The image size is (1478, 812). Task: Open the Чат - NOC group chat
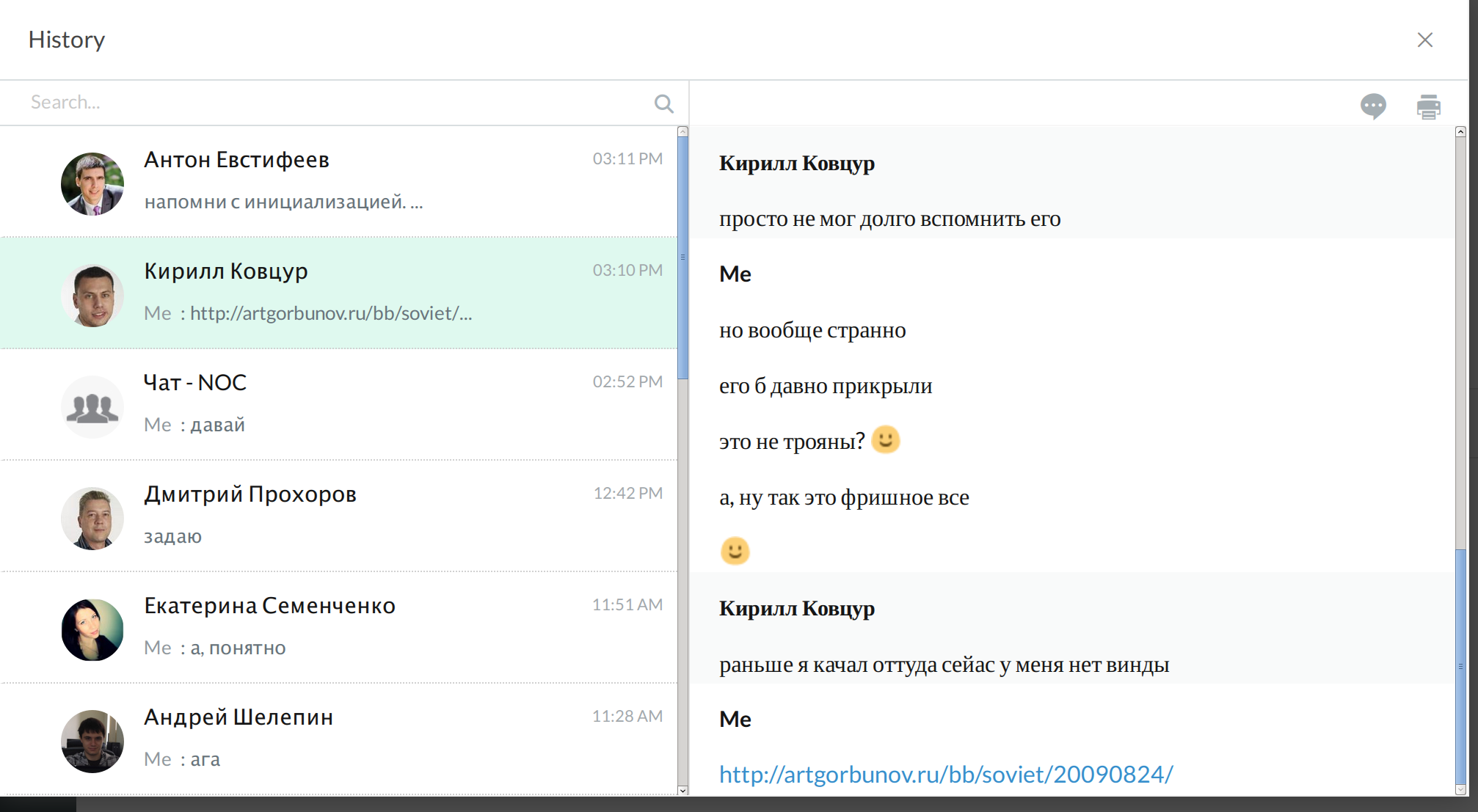(x=338, y=404)
